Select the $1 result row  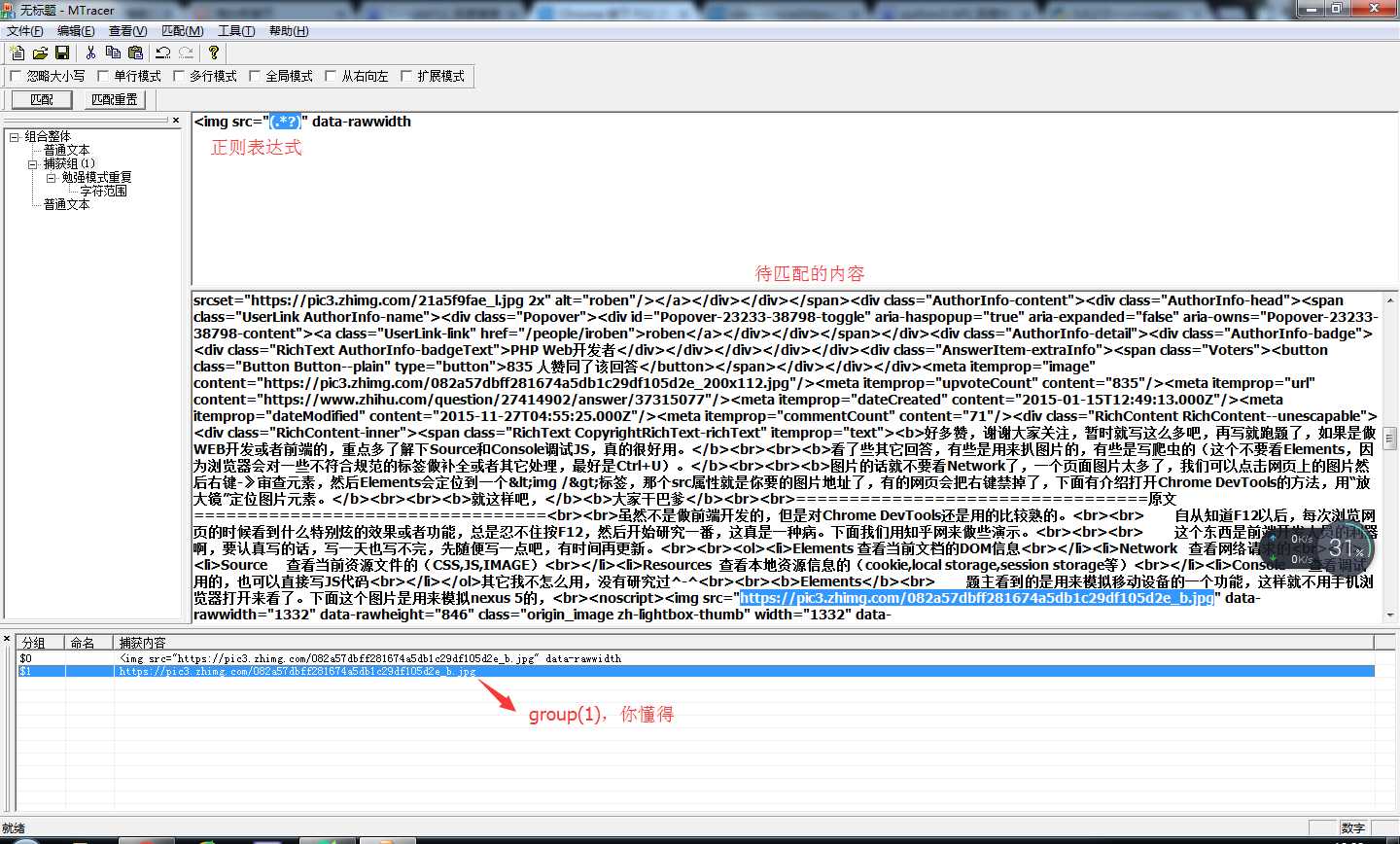pyautogui.click(x=696, y=671)
